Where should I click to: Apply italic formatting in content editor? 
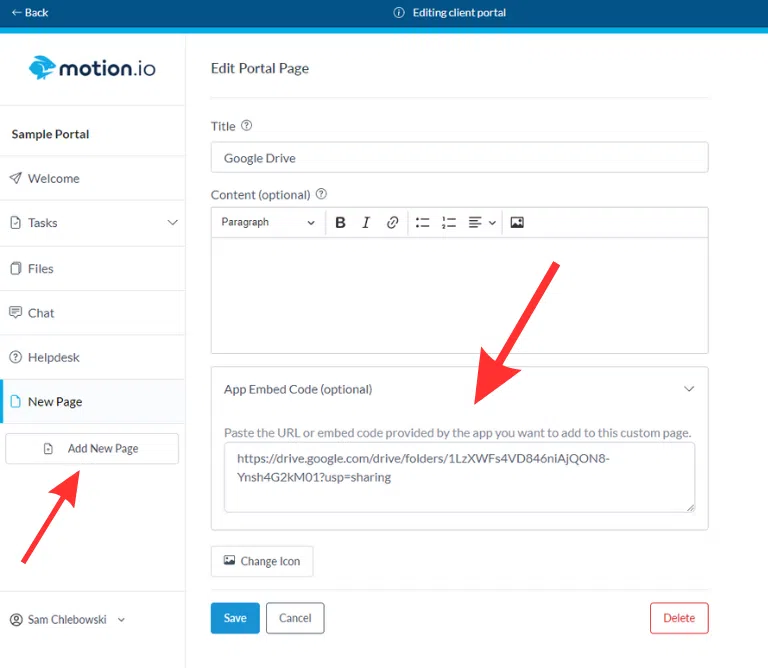(366, 223)
